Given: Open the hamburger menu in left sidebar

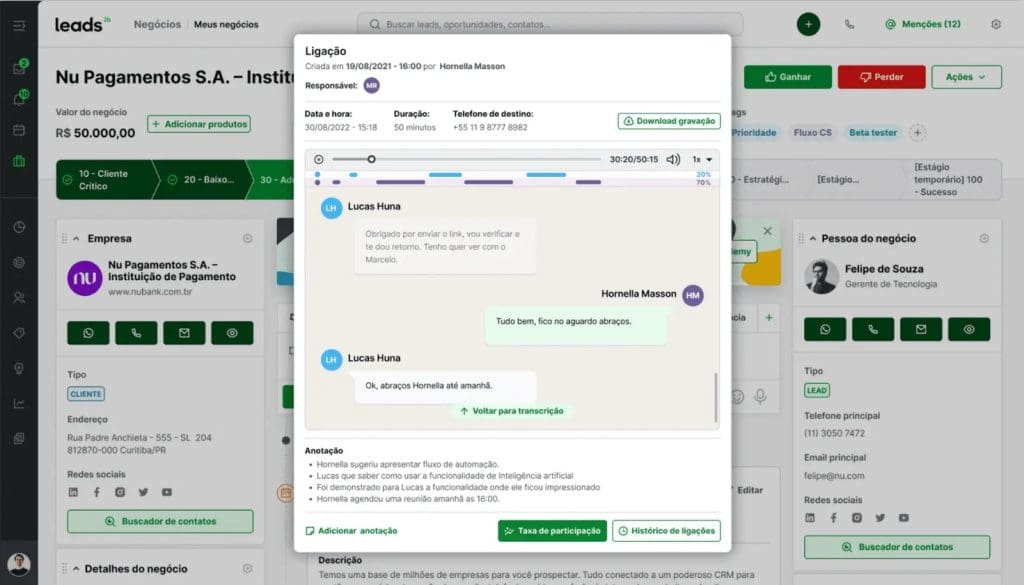Looking at the screenshot, I should click(x=19, y=25).
